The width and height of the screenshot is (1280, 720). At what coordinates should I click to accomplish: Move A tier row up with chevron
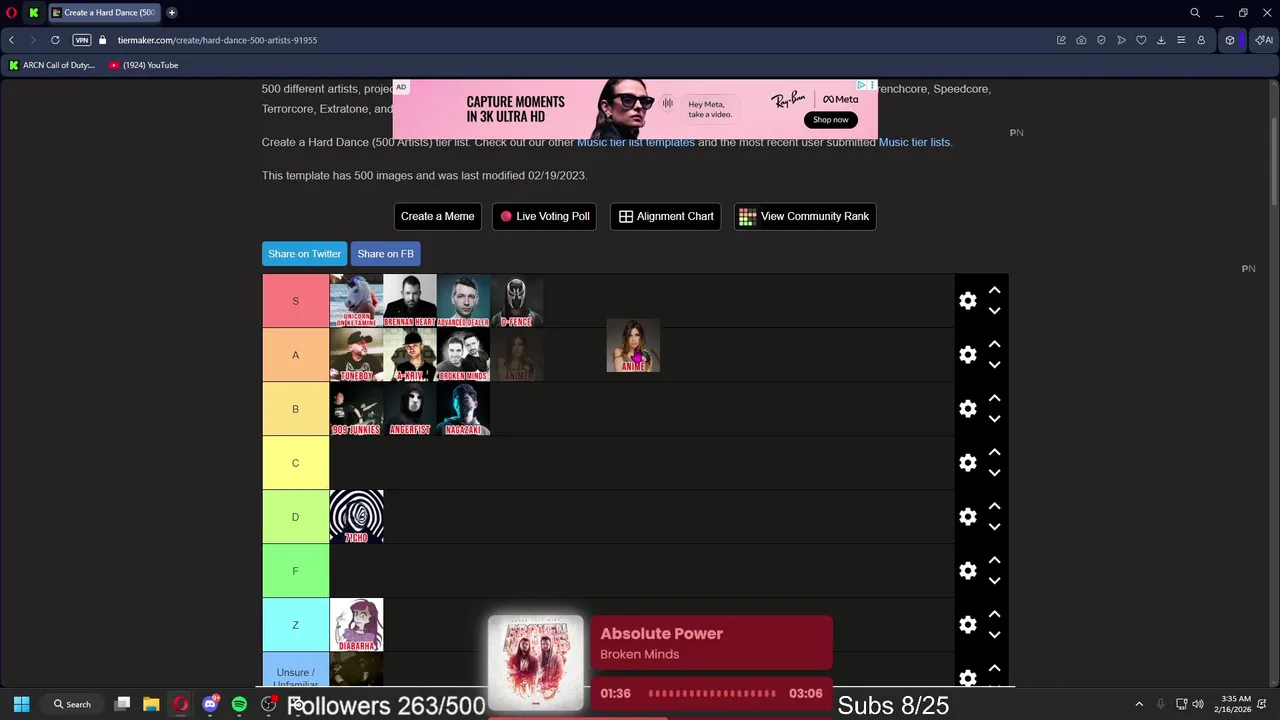(x=994, y=344)
